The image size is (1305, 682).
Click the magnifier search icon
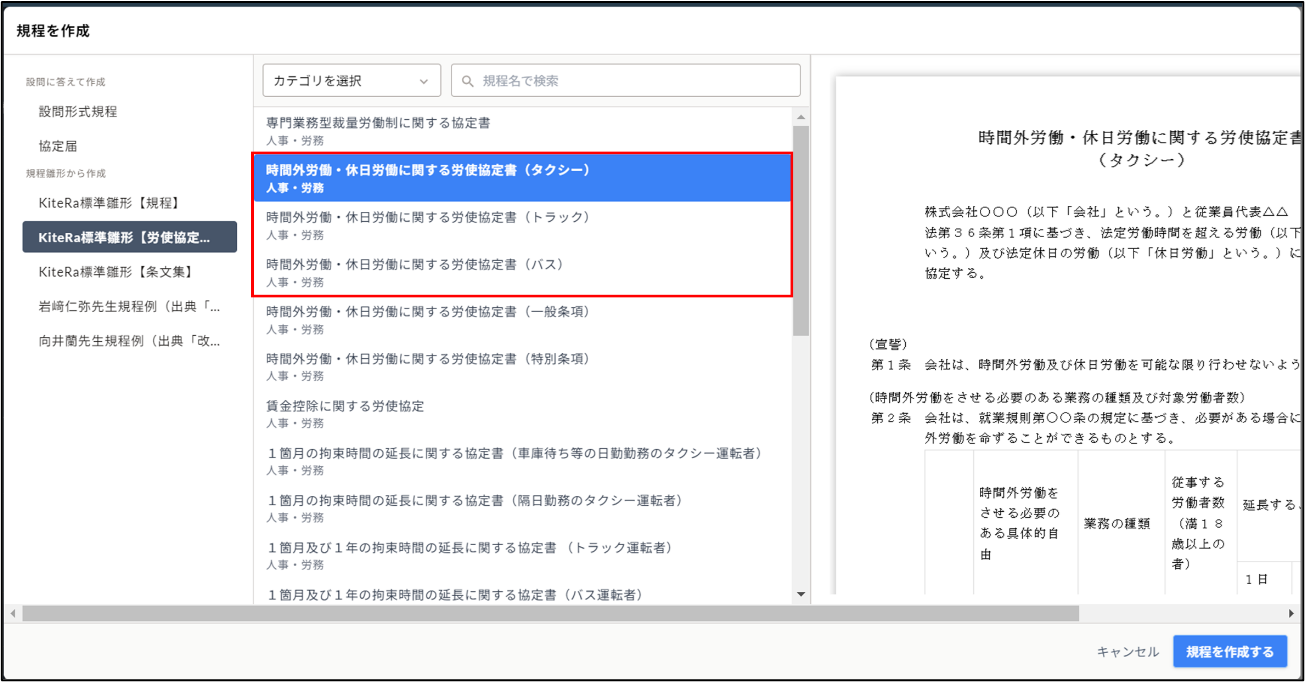pos(469,79)
